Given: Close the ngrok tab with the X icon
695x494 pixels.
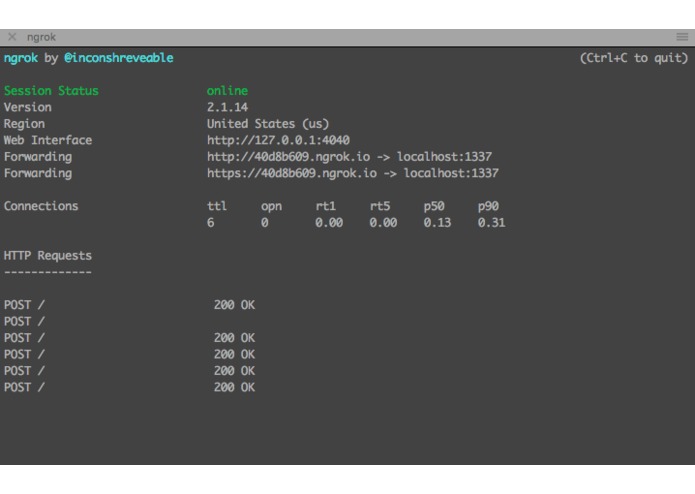Looking at the screenshot, I should click(12, 37).
